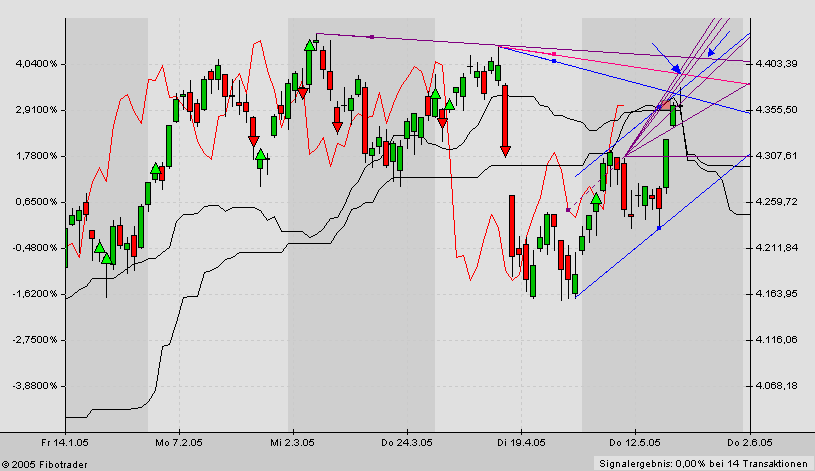Click the Do 2.6.05 date label

(x=750, y=443)
